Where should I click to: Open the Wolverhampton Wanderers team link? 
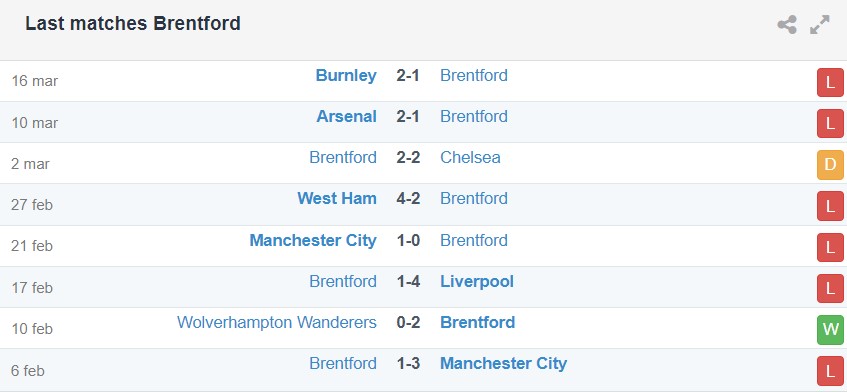(x=277, y=322)
